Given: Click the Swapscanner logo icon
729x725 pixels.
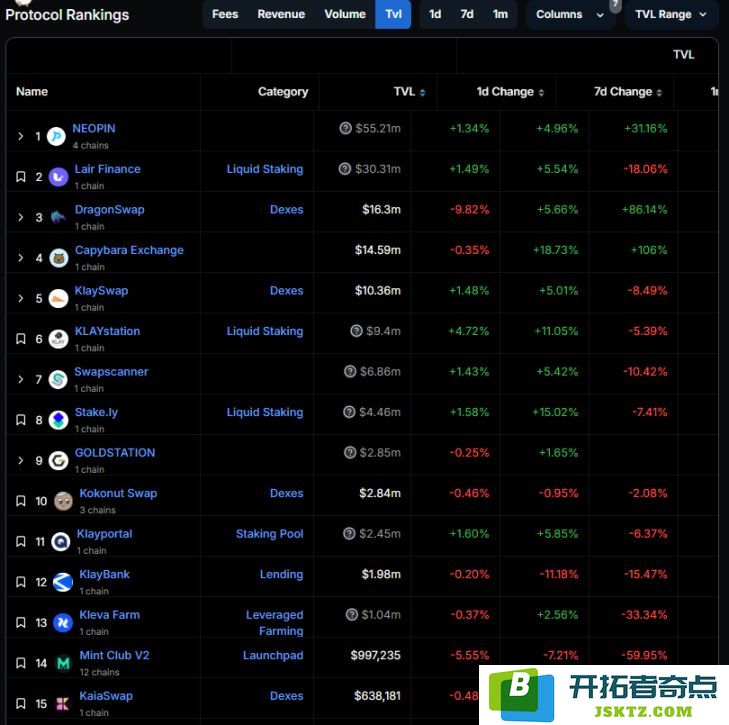Looking at the screenshot, I should coord(58,379).
